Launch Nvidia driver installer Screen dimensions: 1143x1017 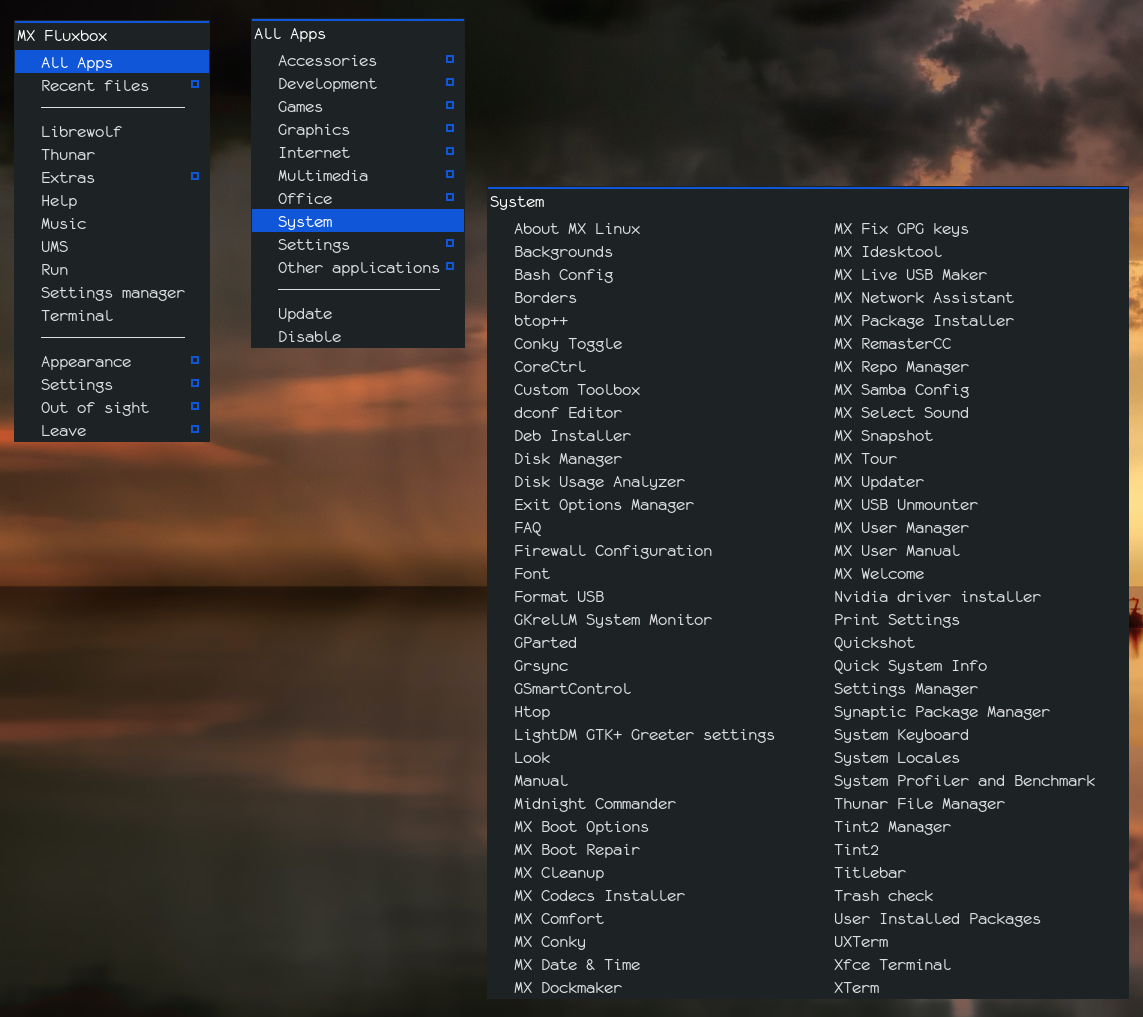937,596
